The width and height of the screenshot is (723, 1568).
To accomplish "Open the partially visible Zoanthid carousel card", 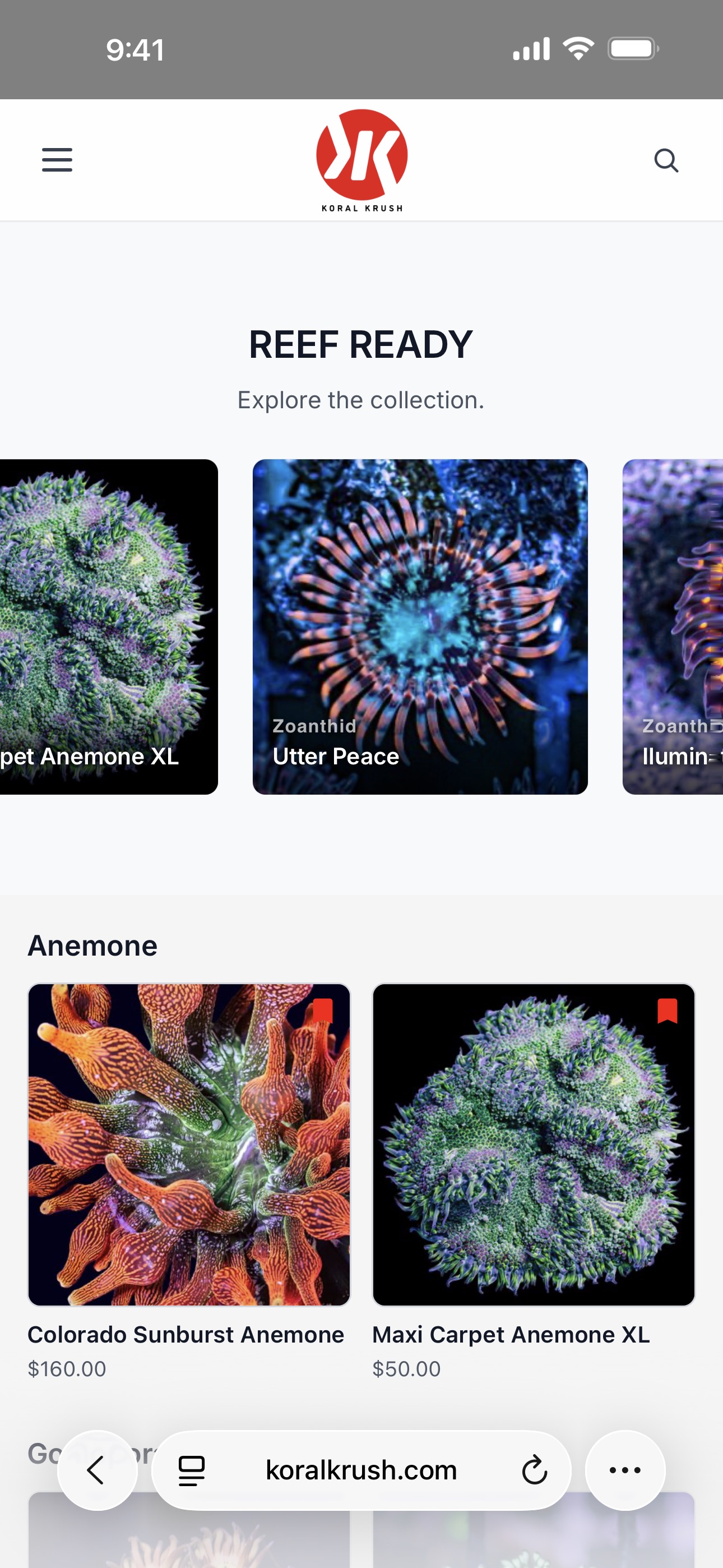I will point(673,626).
